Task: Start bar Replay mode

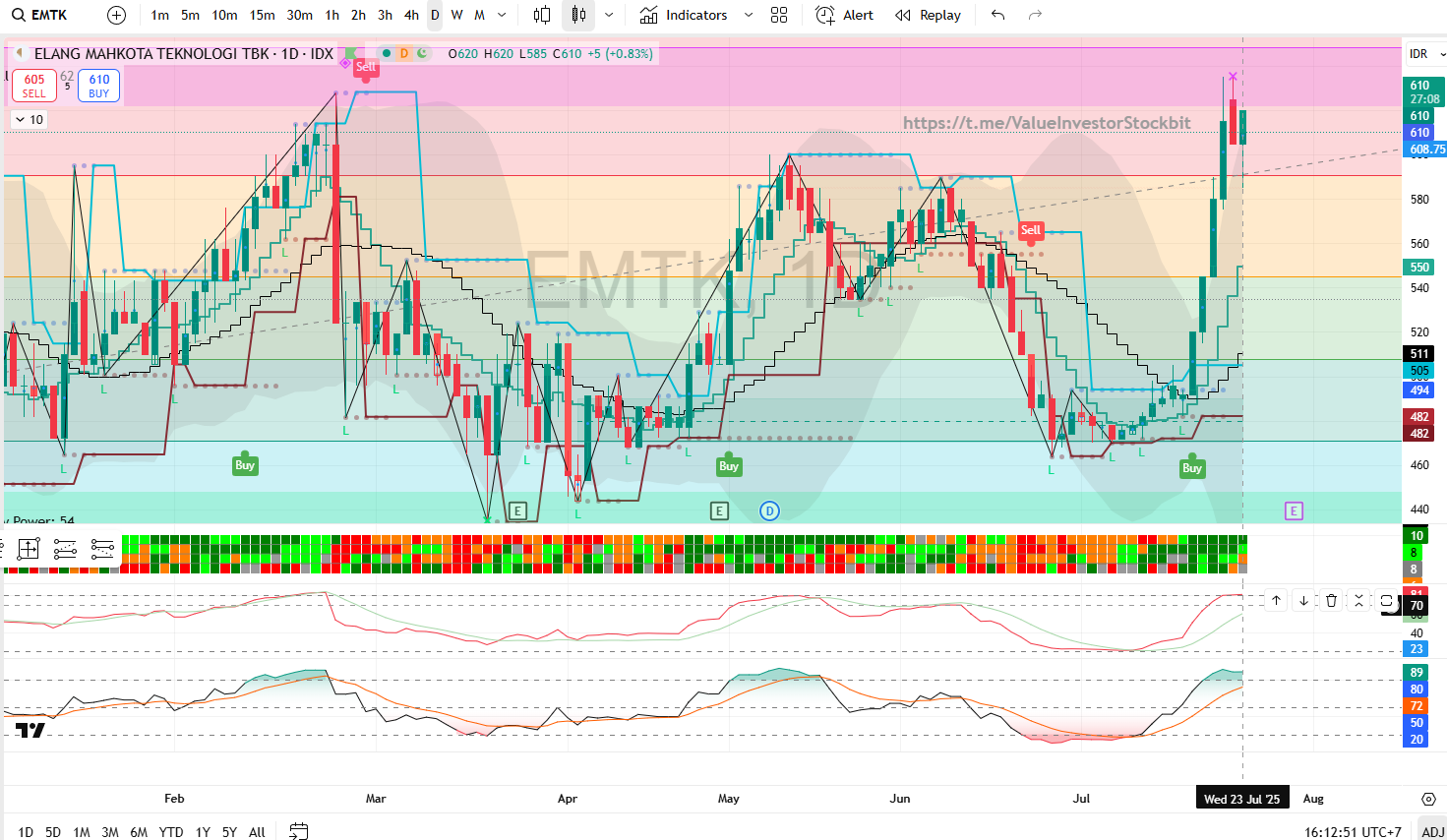Action: pyautogui.click(x=928, y=15)
